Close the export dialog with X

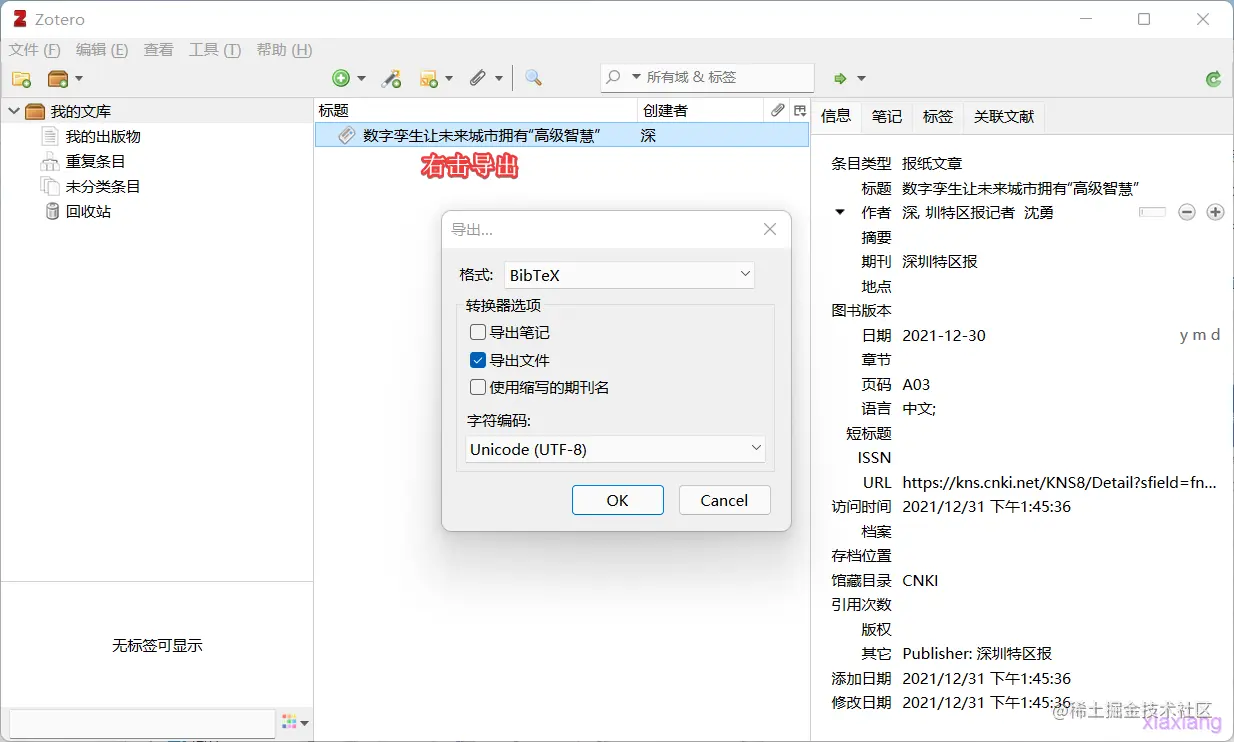tap(770, 229)
